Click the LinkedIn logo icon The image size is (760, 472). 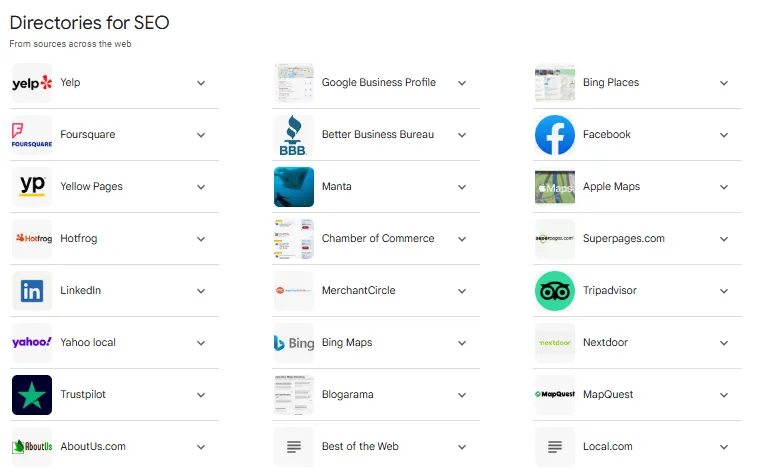[32, 291]
